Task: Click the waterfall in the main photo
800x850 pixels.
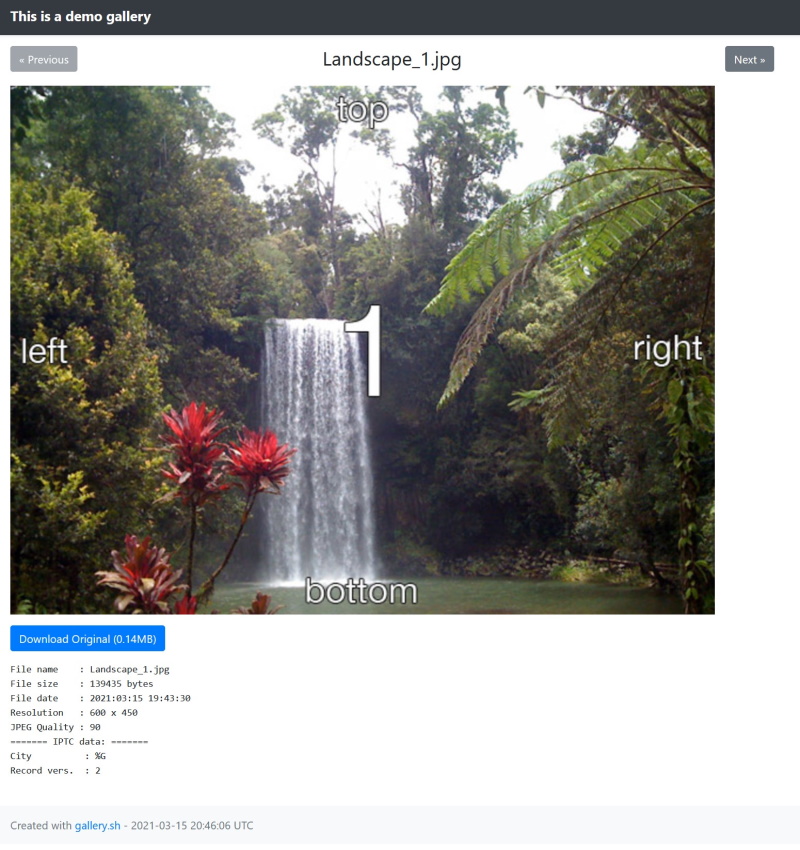Action: 318,450
